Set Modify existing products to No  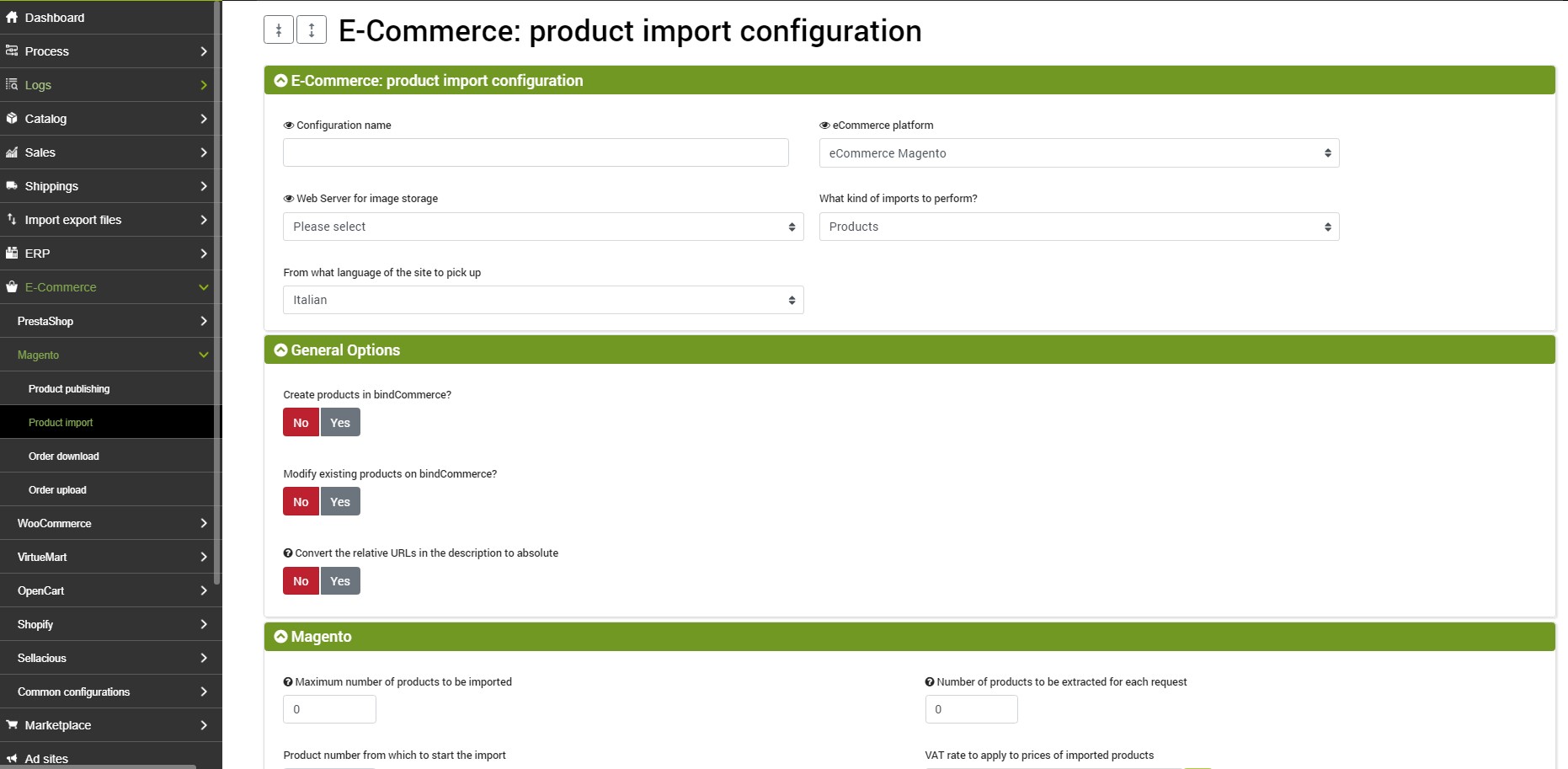click(x=301, y=502)
